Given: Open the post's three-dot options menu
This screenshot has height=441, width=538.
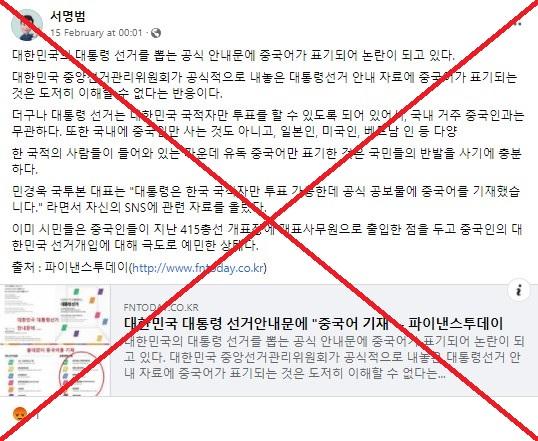Looking at the screenshot, I should coord(515,24).
